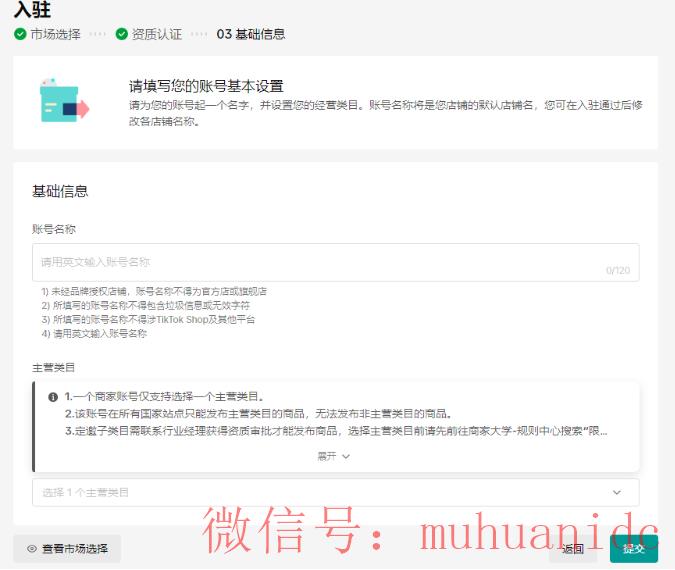Click rule 1) 未经品牌授权店铺 text

[154, 291]
